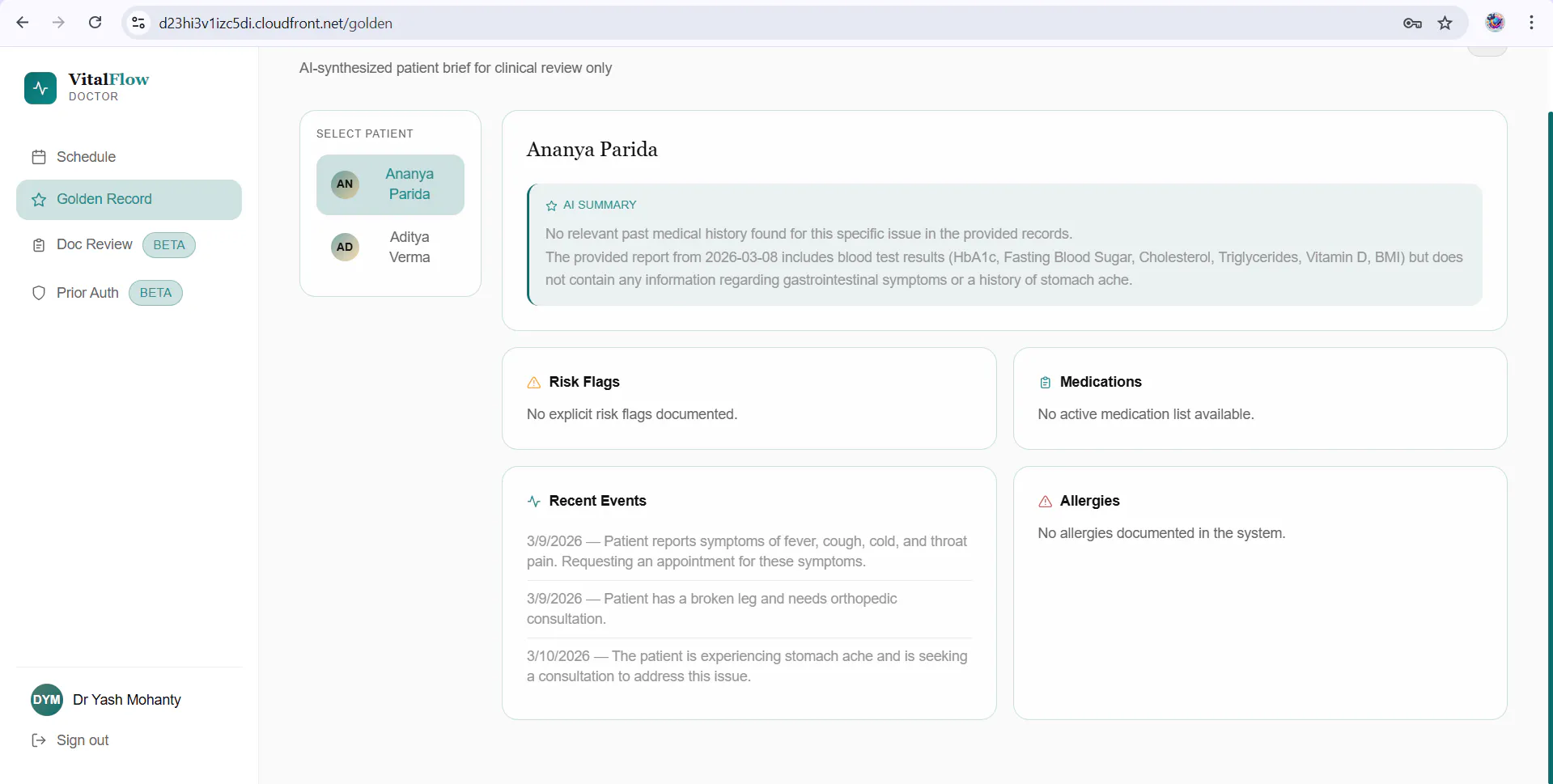Viewport: 1553px width, 784px height.
Task: Click the Doc Review clipboard icon
Action: (39, 245)
